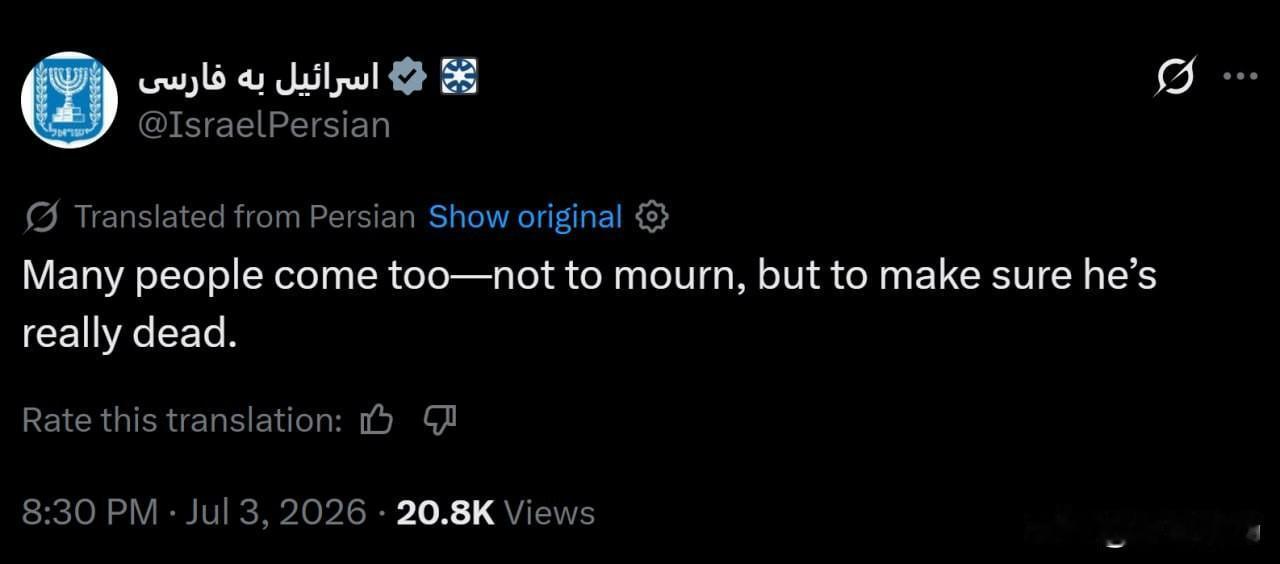Open the Grok explain-post icon at top right
This screenshot has width=1280, height=564.
tap(1175, 77)
